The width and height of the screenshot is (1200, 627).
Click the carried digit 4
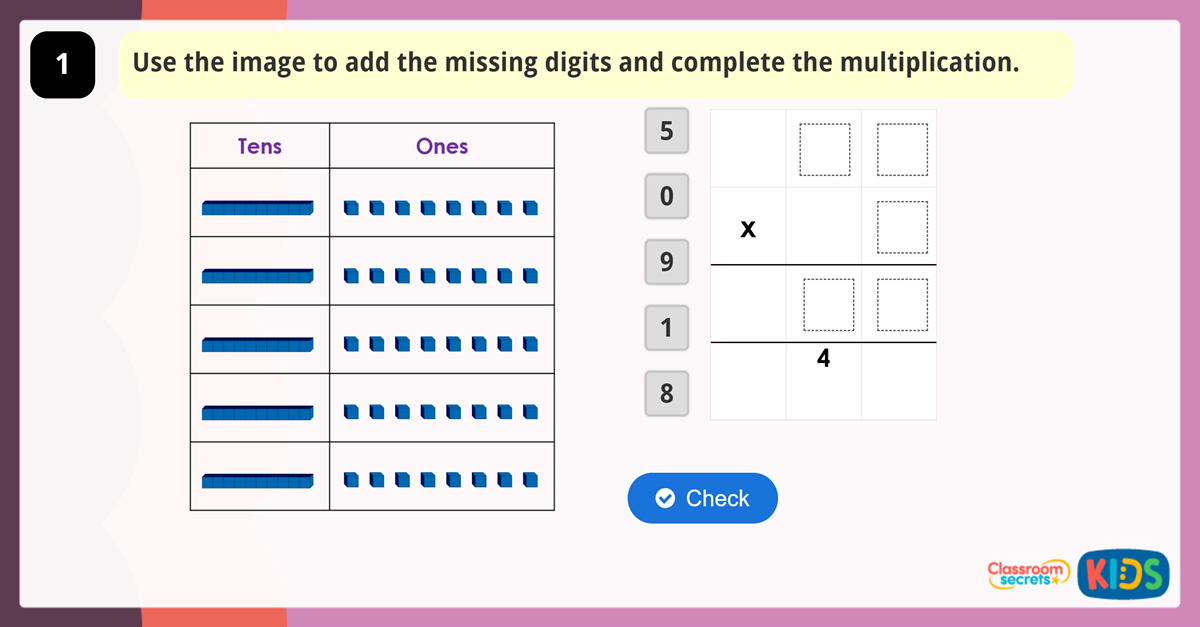point(823,358)
